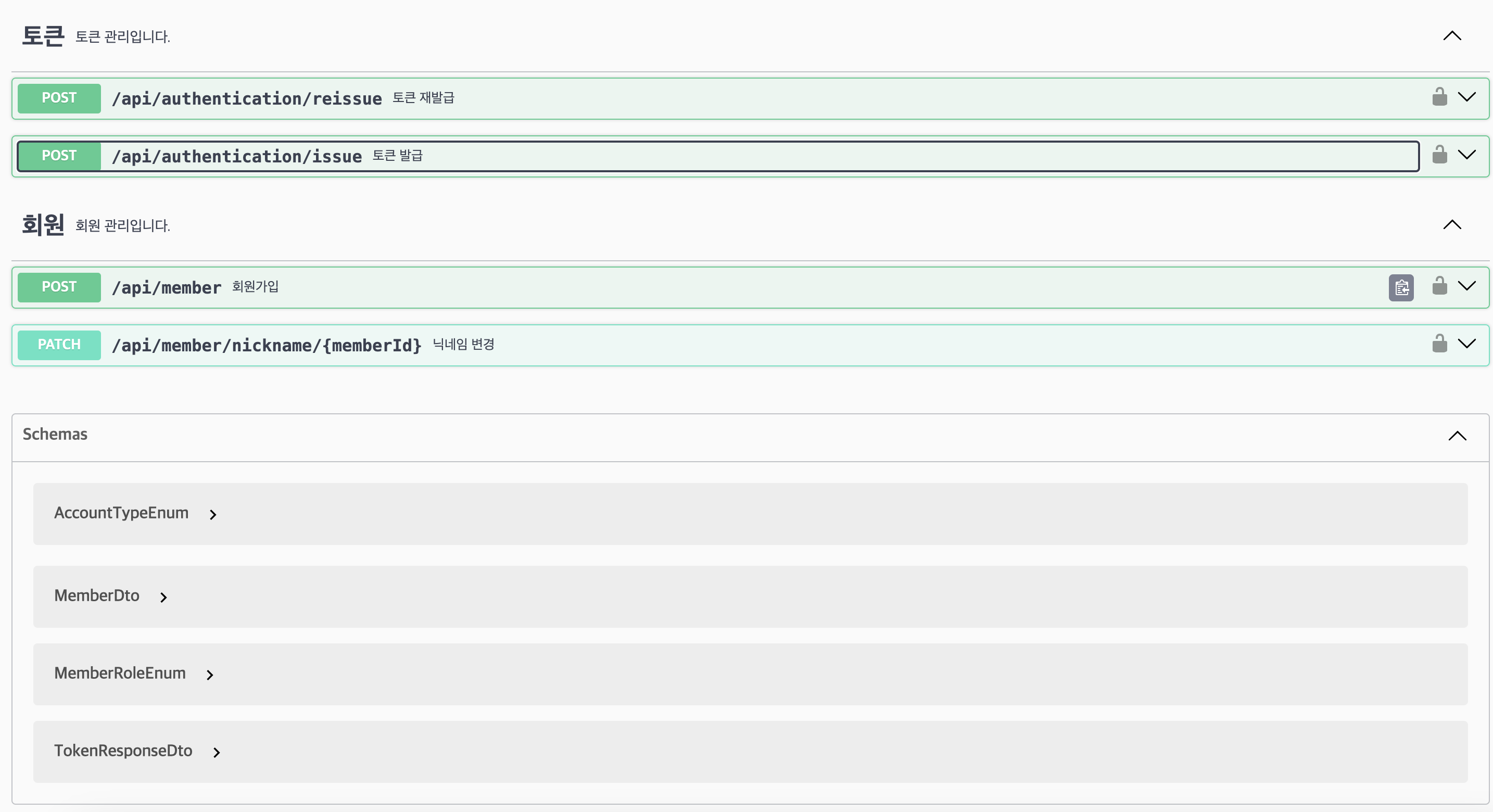Click the 토큰 tag heading
This screenshot has height=812, width=1493.
click(44, 36)
